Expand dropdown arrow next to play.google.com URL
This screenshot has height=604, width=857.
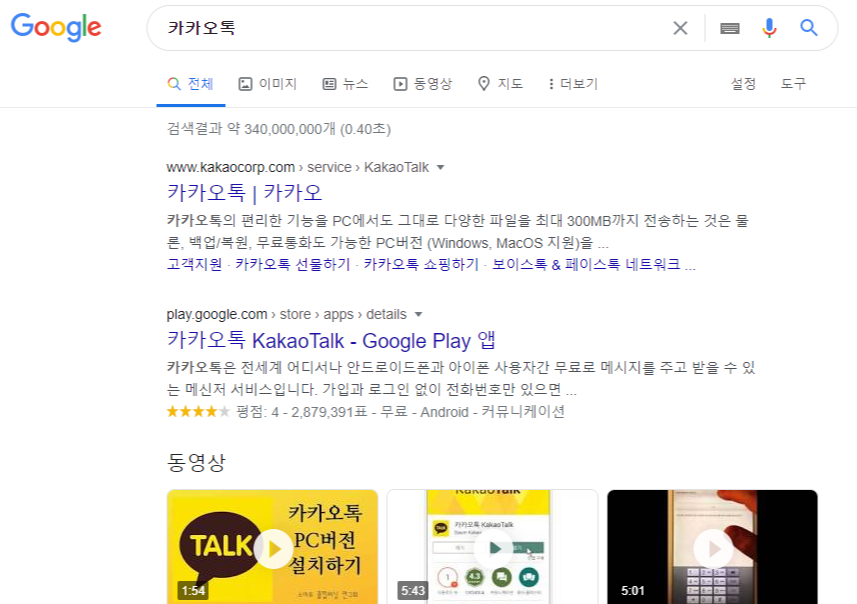click(419, 315)
